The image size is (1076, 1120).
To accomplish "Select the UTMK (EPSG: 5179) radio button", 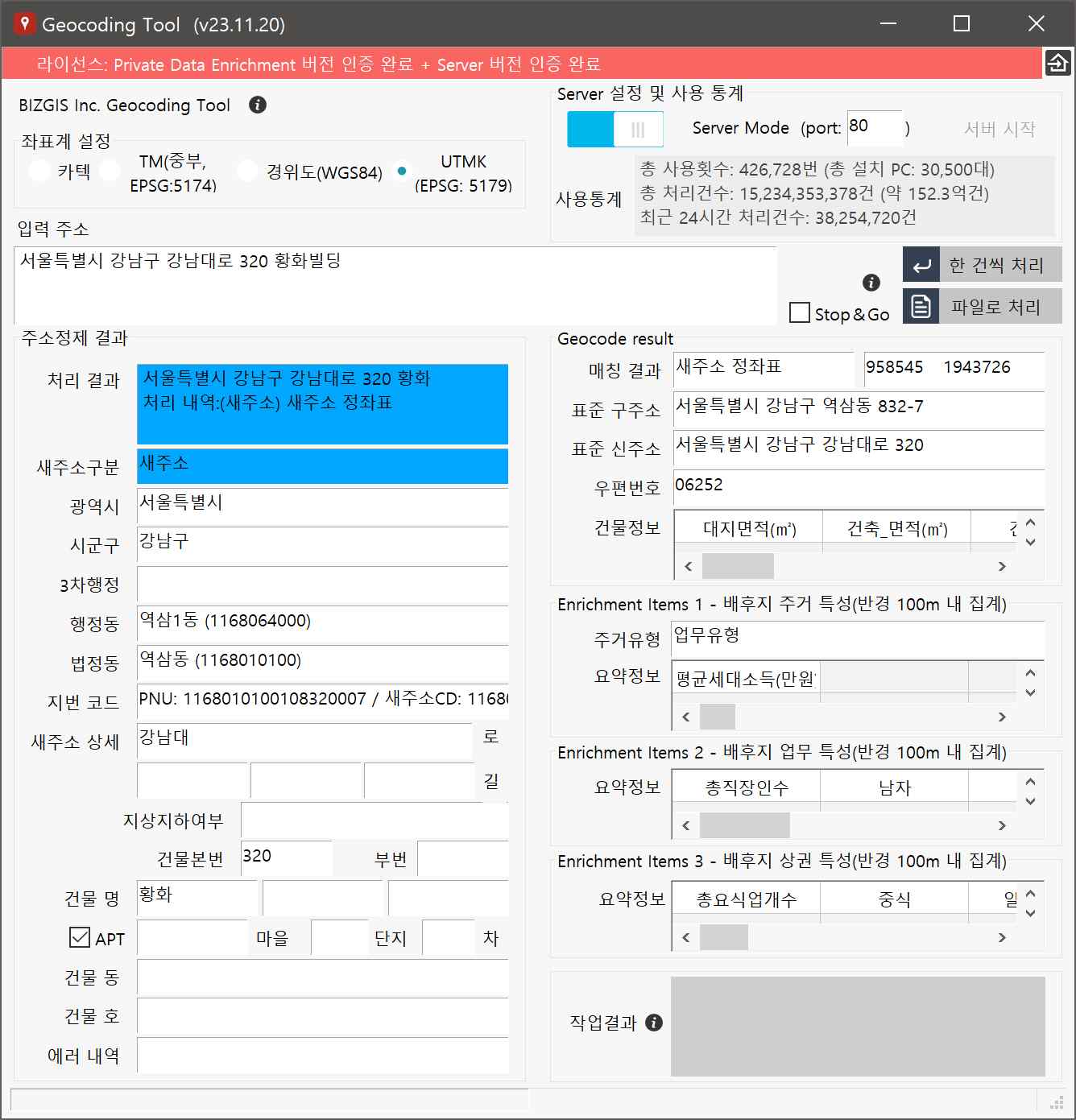I will tap(402, 172).
